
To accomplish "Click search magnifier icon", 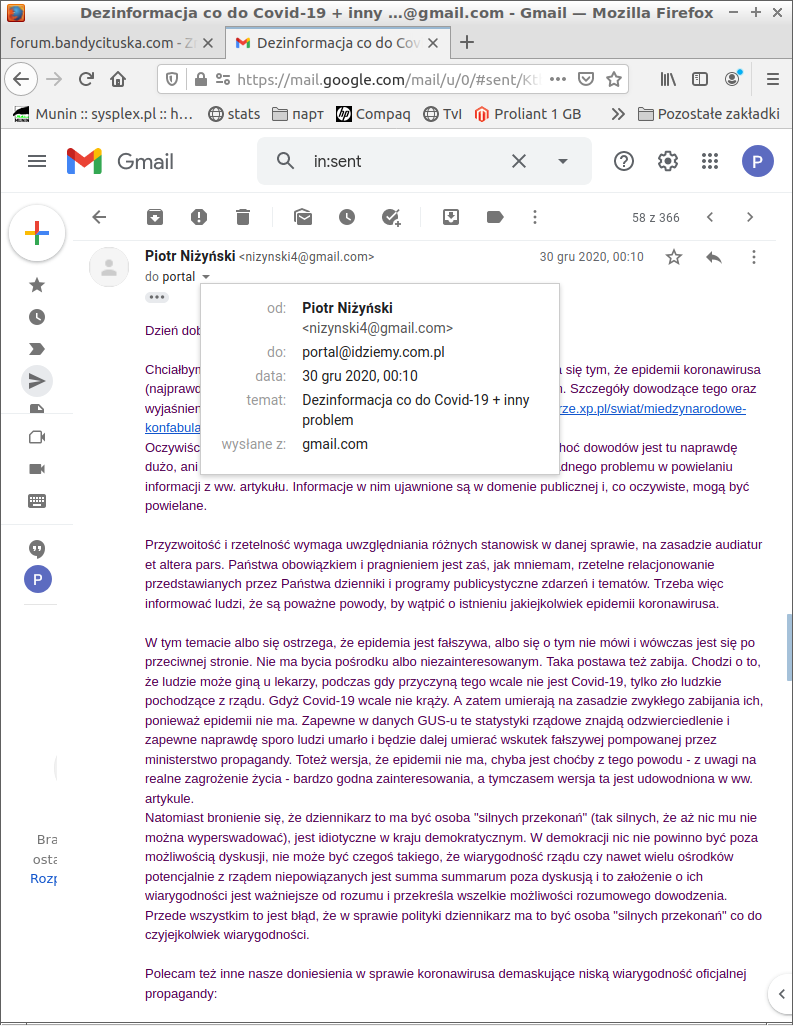I will pyautogui.click(x=285, y=161).
